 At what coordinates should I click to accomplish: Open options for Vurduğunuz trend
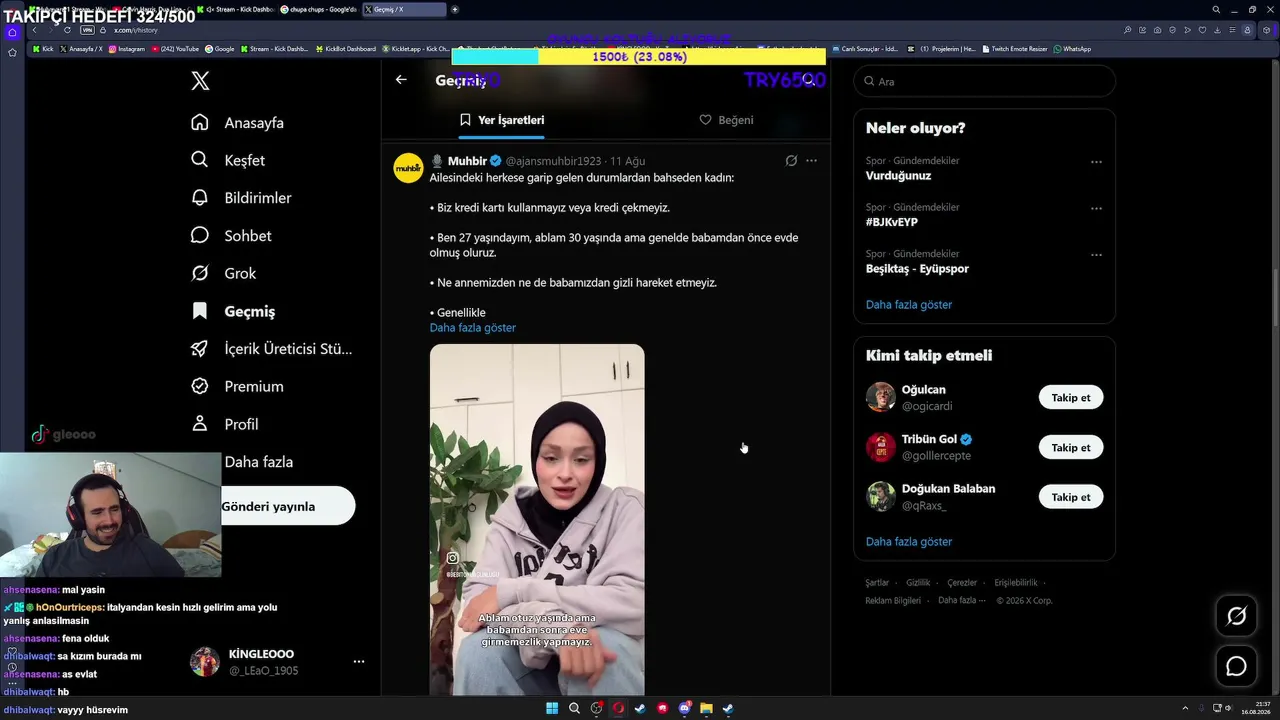pos(1096,162)
